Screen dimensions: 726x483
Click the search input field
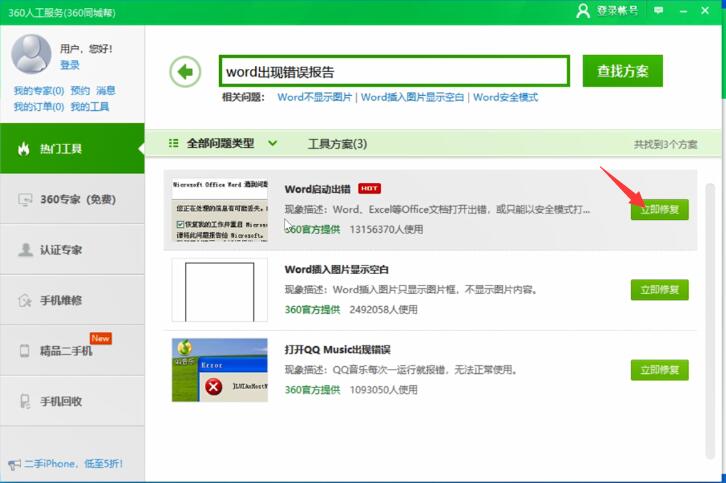[x=394, y=71]
